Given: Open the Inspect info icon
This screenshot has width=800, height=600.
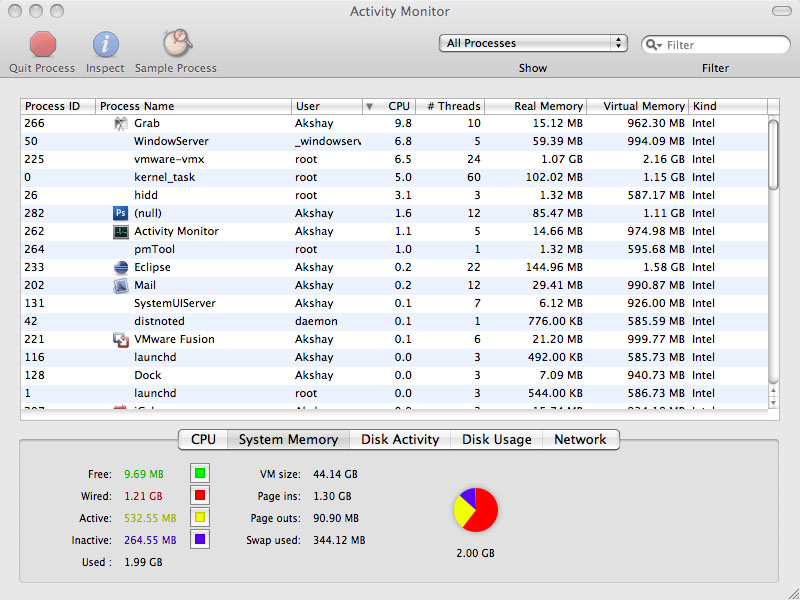Looking at the screenshot, I should coord(106,44).
